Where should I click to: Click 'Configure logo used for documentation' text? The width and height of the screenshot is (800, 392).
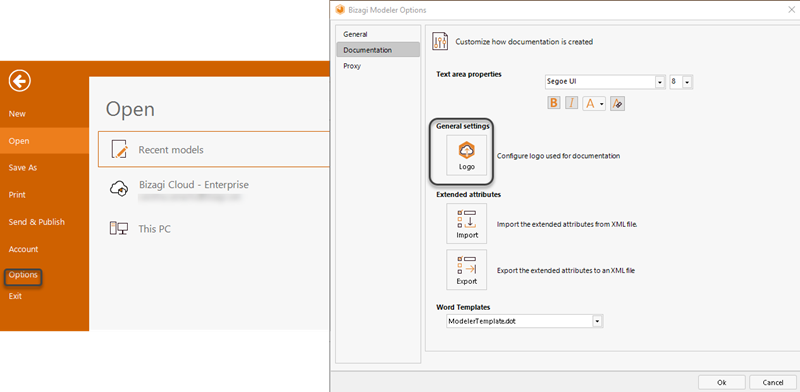click(x=559, y=156)
